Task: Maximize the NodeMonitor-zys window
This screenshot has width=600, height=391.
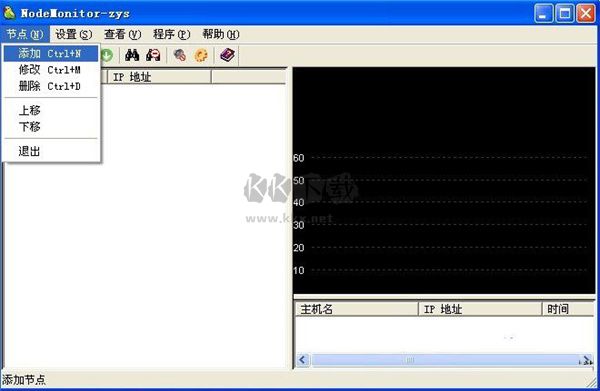Action: tap(565, 13)
